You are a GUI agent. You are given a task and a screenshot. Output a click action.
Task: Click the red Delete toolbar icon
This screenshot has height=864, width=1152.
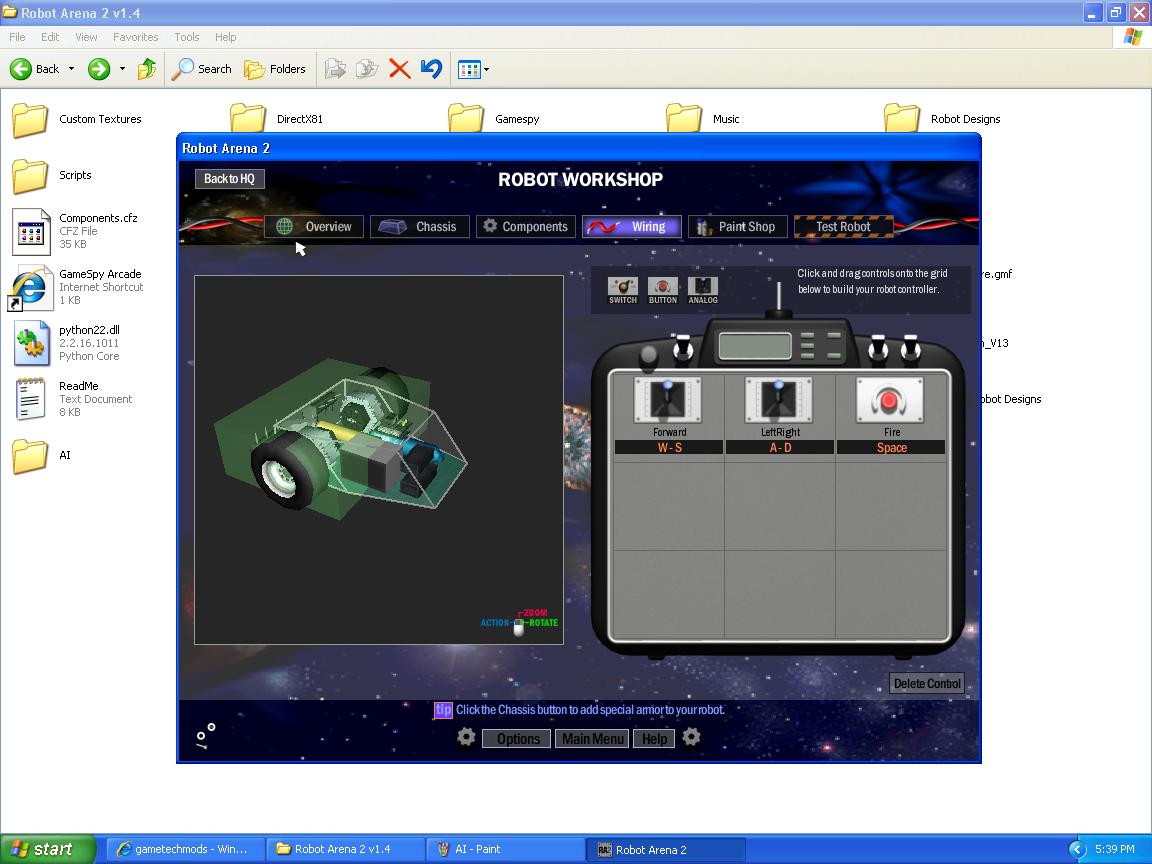click(x=400, y=69)
